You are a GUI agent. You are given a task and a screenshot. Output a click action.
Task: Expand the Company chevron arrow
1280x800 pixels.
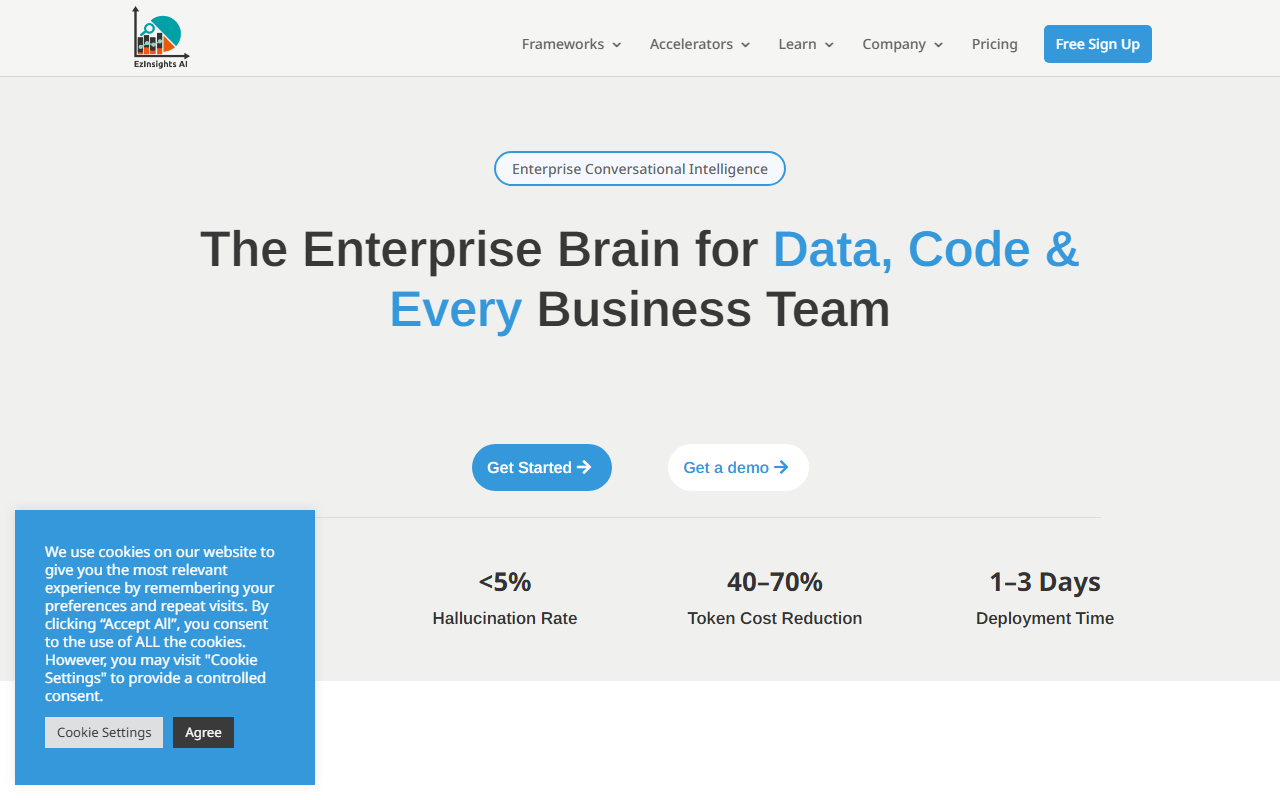(938, 45)
